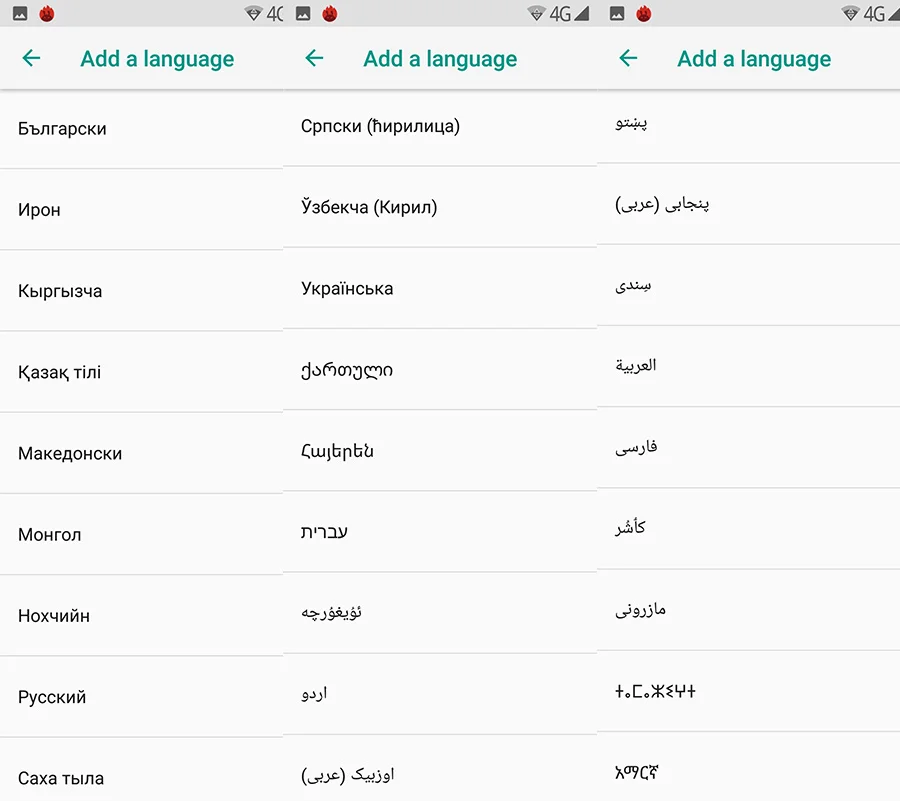Tap Wi-Fi status icon above Български screen
The width and height of the screenshot is (900, 801).
tap(253, 14)
